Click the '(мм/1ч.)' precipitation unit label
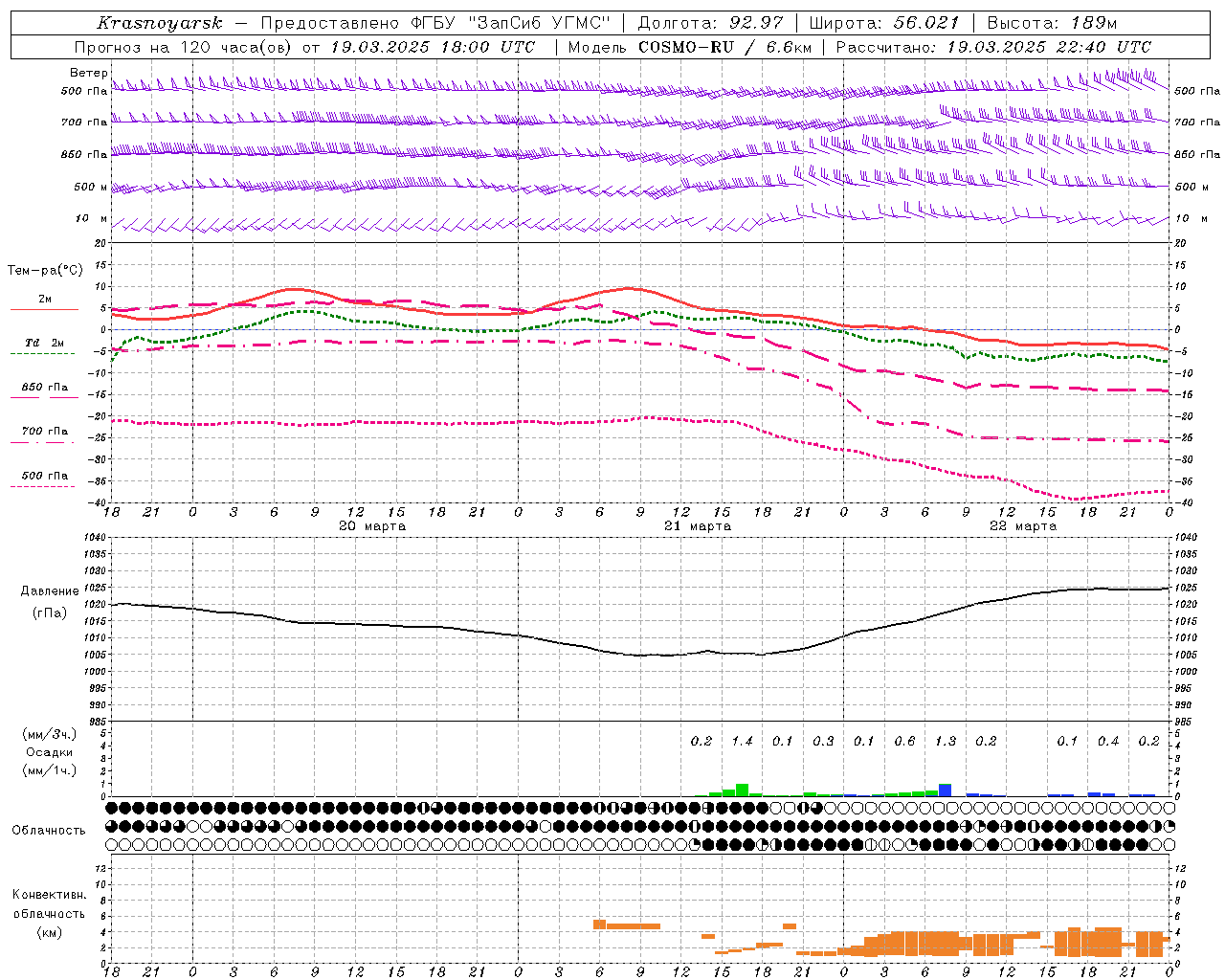Image resolution: width=1225 pixels, height=980 pixels. point(50,770)
